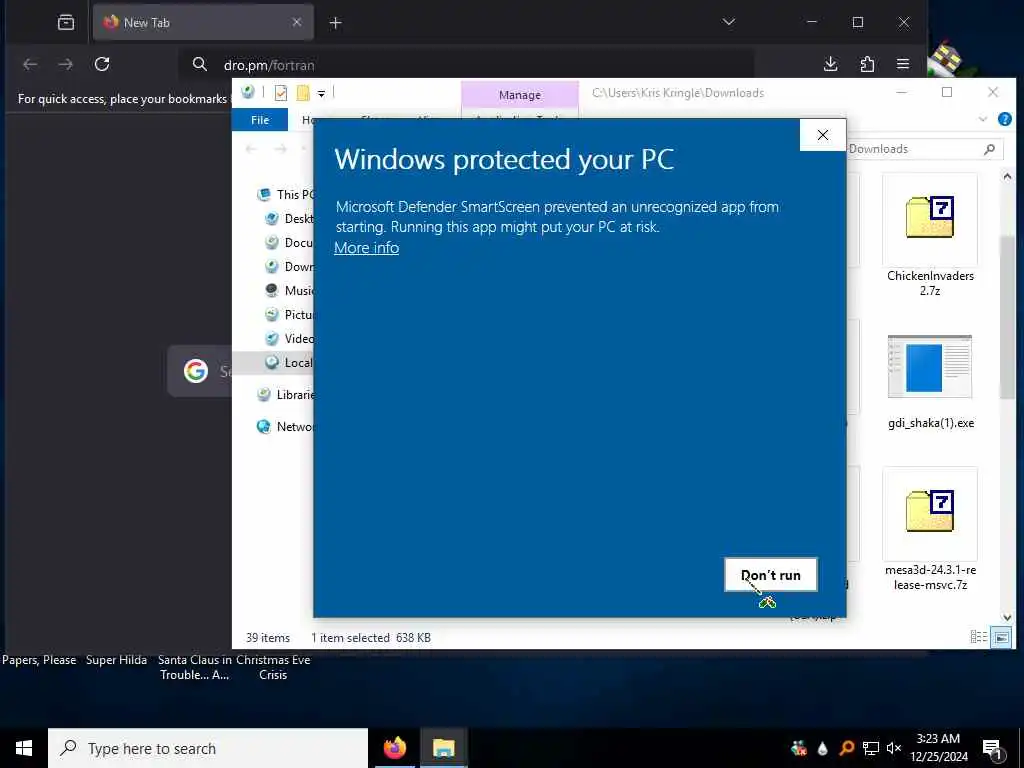Open Customize Quick Access Toolbar dropdown

(321, 94)
